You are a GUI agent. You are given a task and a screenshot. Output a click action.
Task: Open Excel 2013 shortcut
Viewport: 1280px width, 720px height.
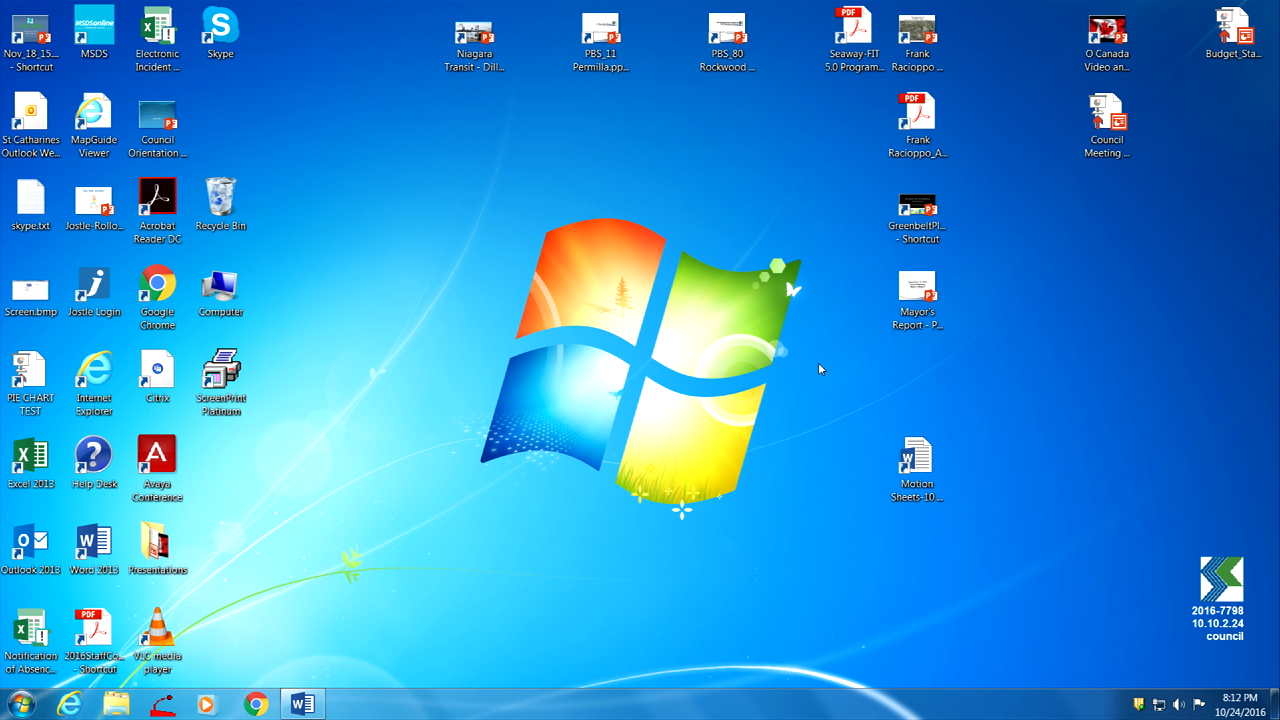pyautogui.click(x=31, y=463)
